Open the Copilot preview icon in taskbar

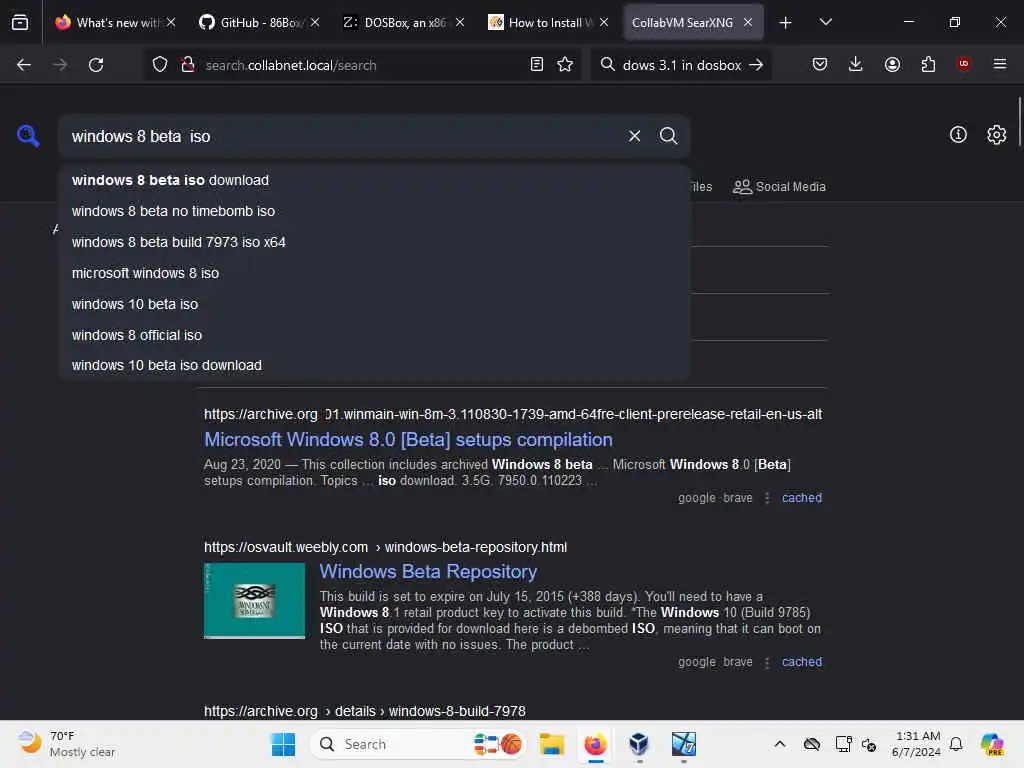[992, 744]
